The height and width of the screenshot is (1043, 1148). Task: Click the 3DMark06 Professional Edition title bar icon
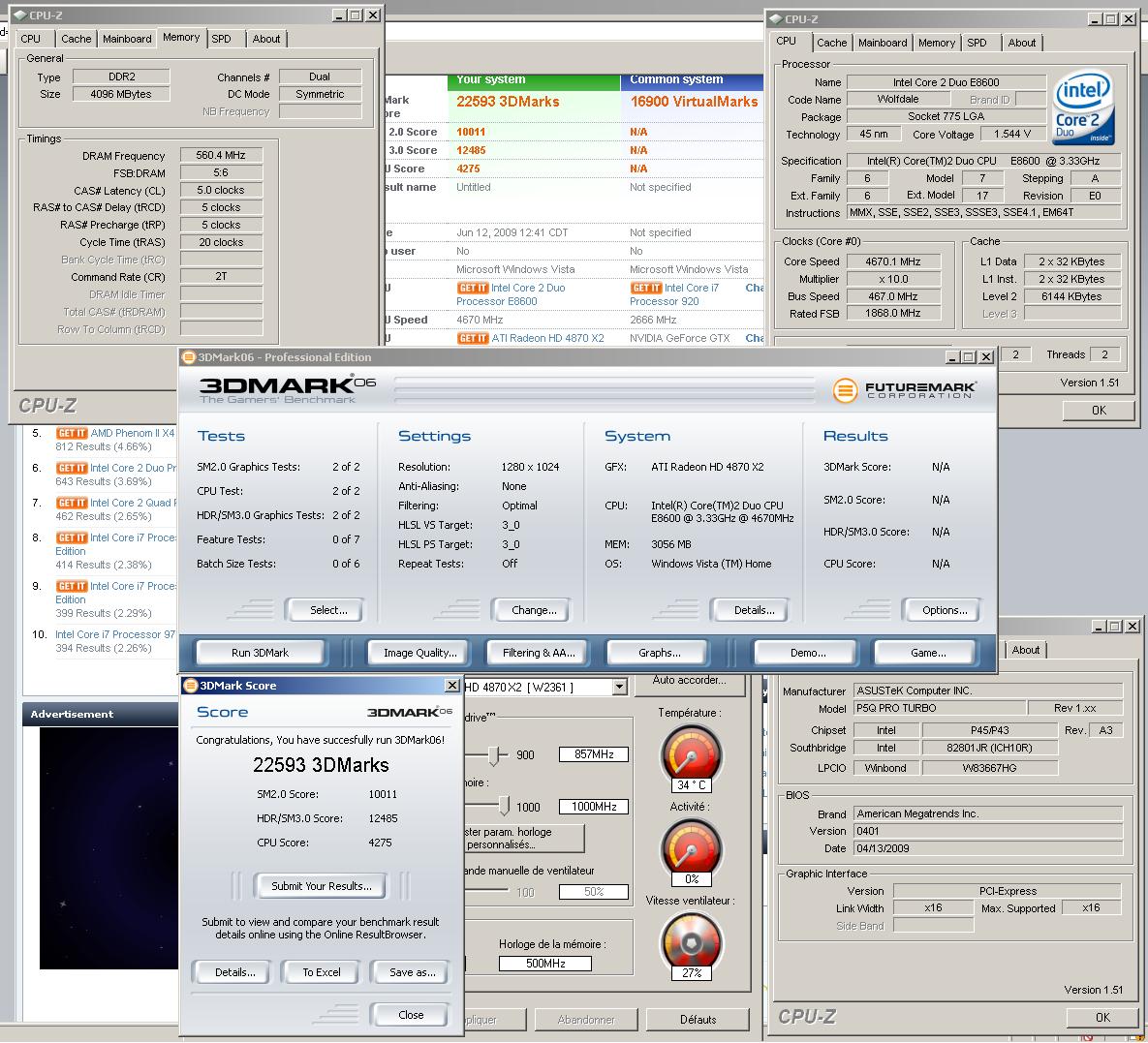[x=189, y=357]
